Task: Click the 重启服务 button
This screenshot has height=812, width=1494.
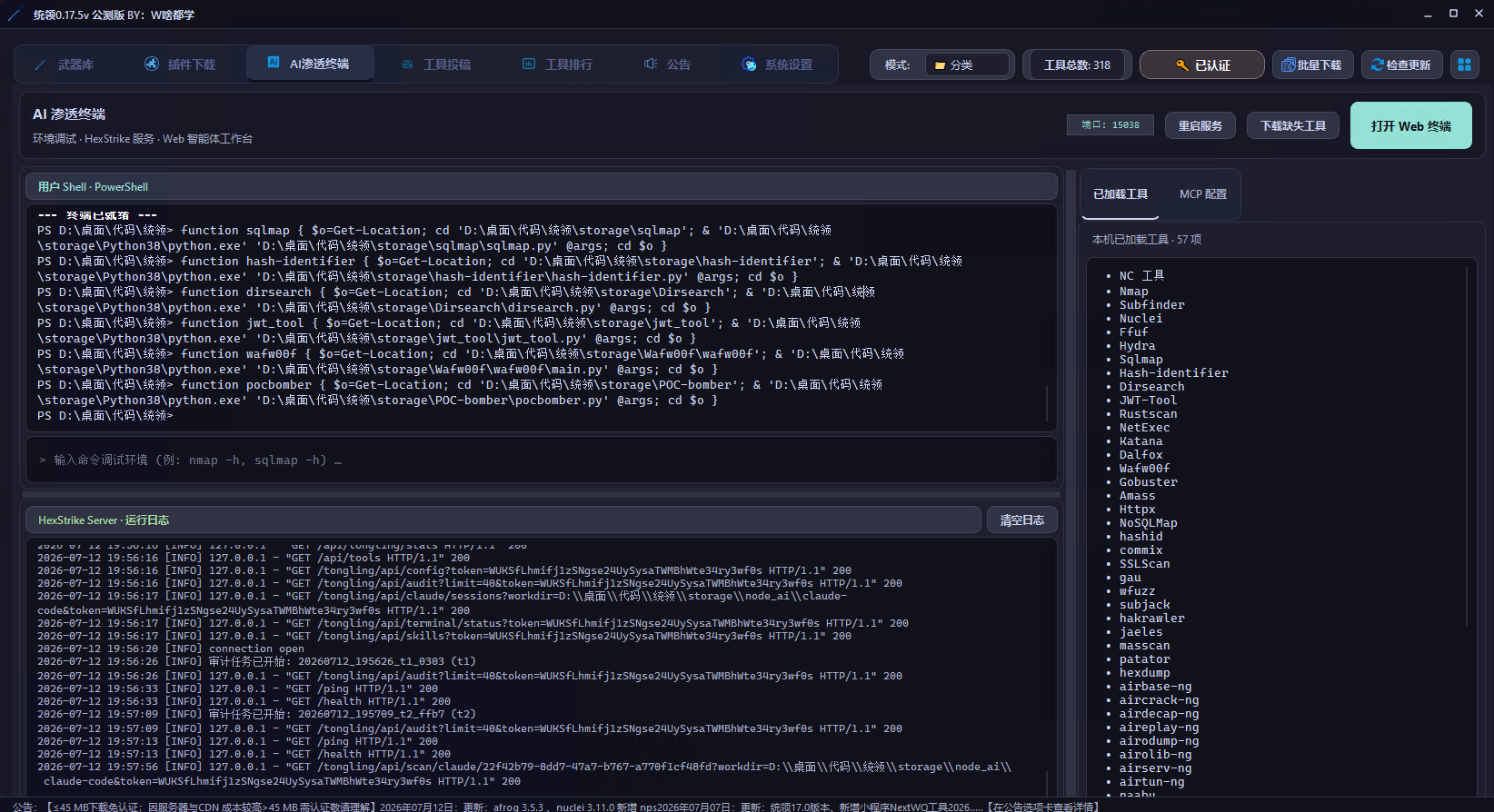Action: tap(1200, 125)
